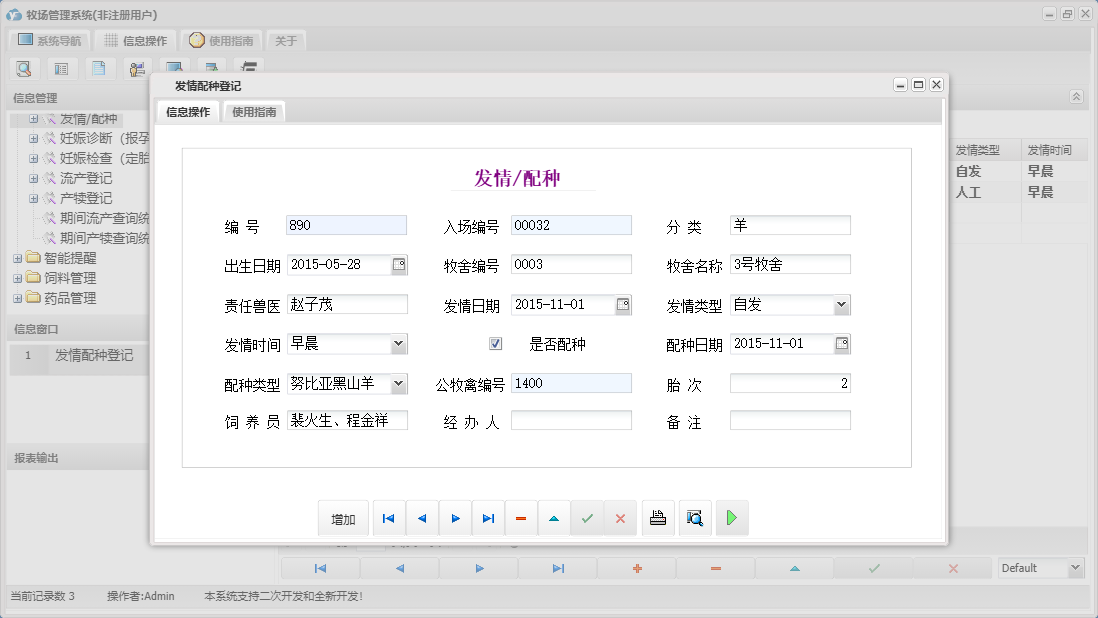Cancel editing with the red X icon
This screenshot has height=618, width=1098.
click(620, 518)
